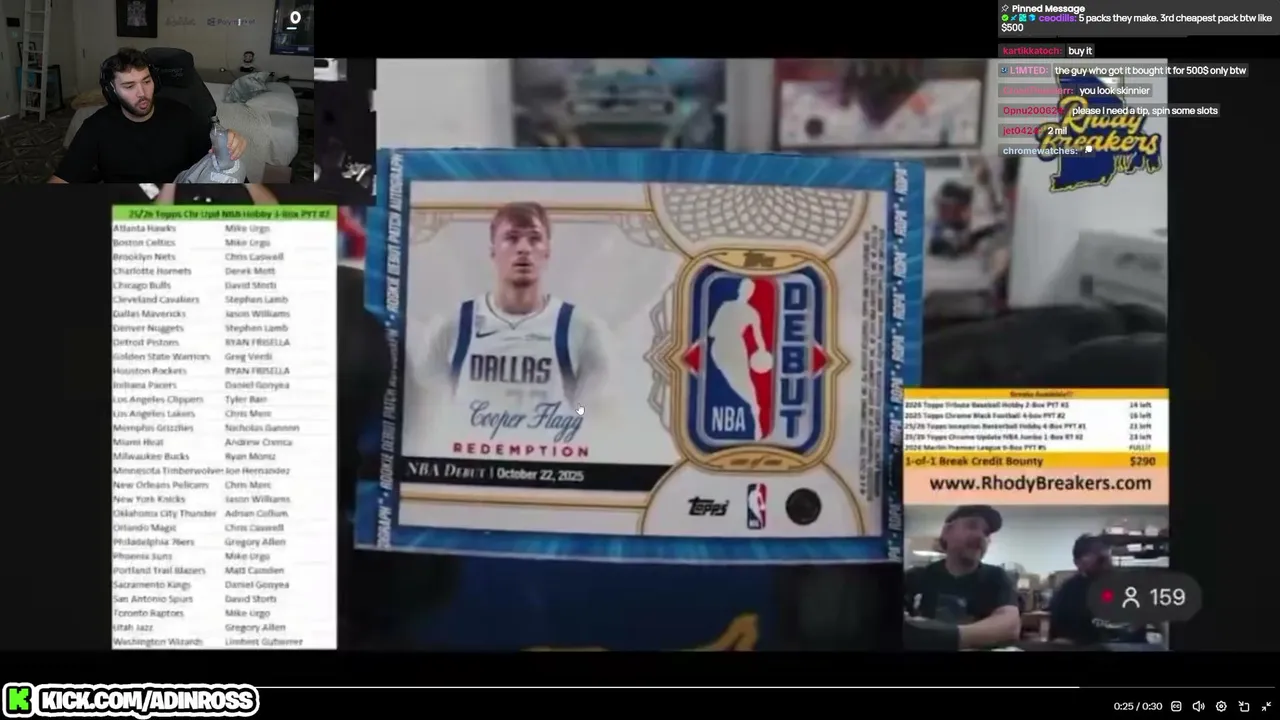Screen dimensions: 1280x720
Task: Click the Chicago Bulls team cell
Action: point(142,285)
